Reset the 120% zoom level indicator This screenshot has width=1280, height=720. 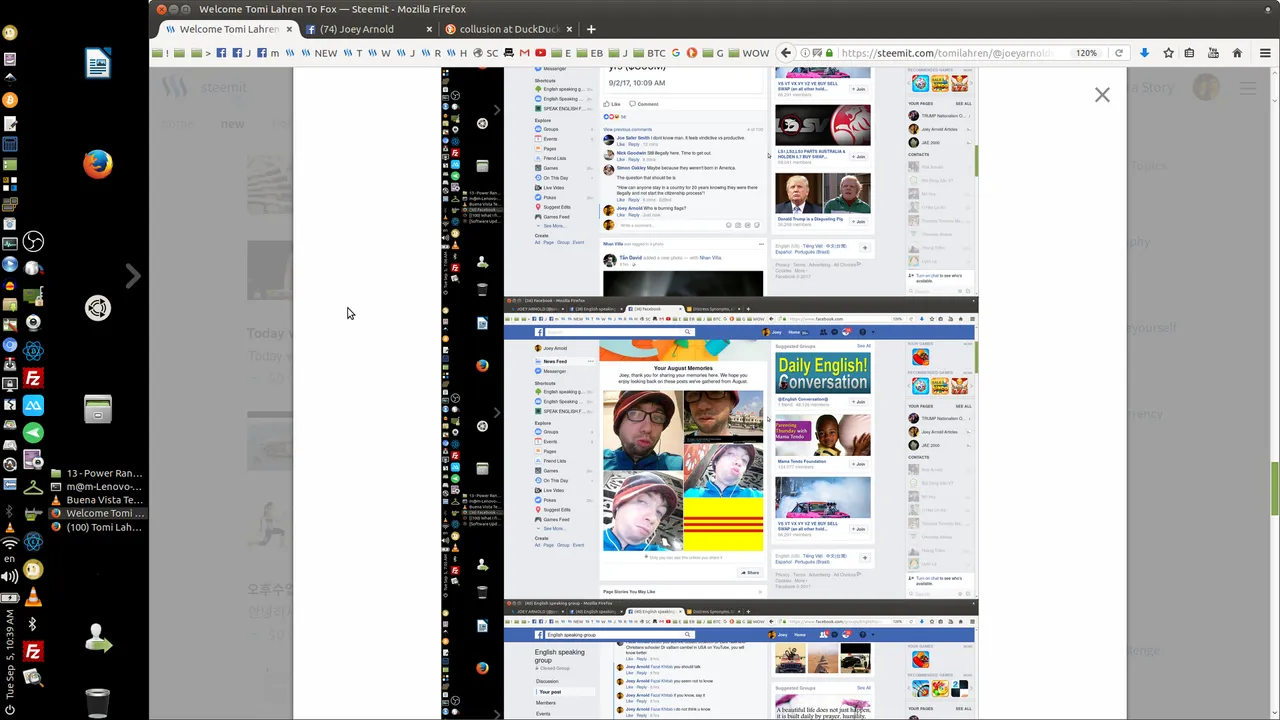coord(1086,53)
